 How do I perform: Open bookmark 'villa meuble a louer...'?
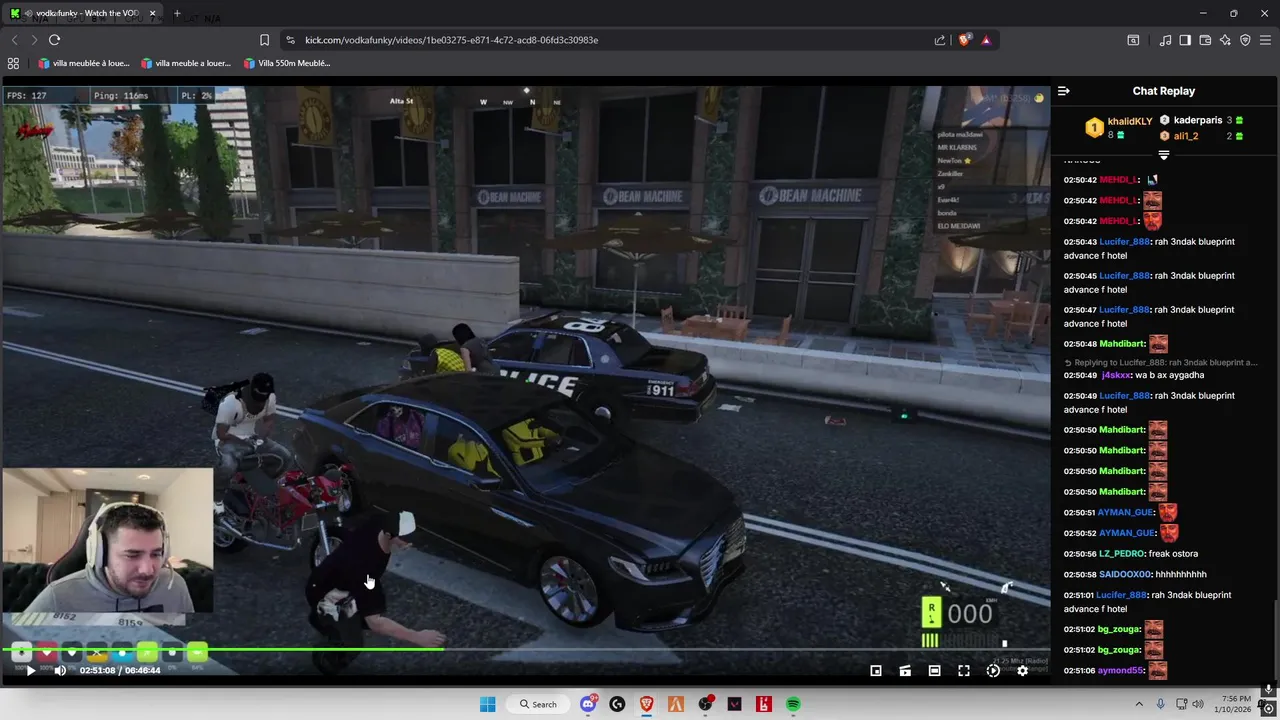186,63
